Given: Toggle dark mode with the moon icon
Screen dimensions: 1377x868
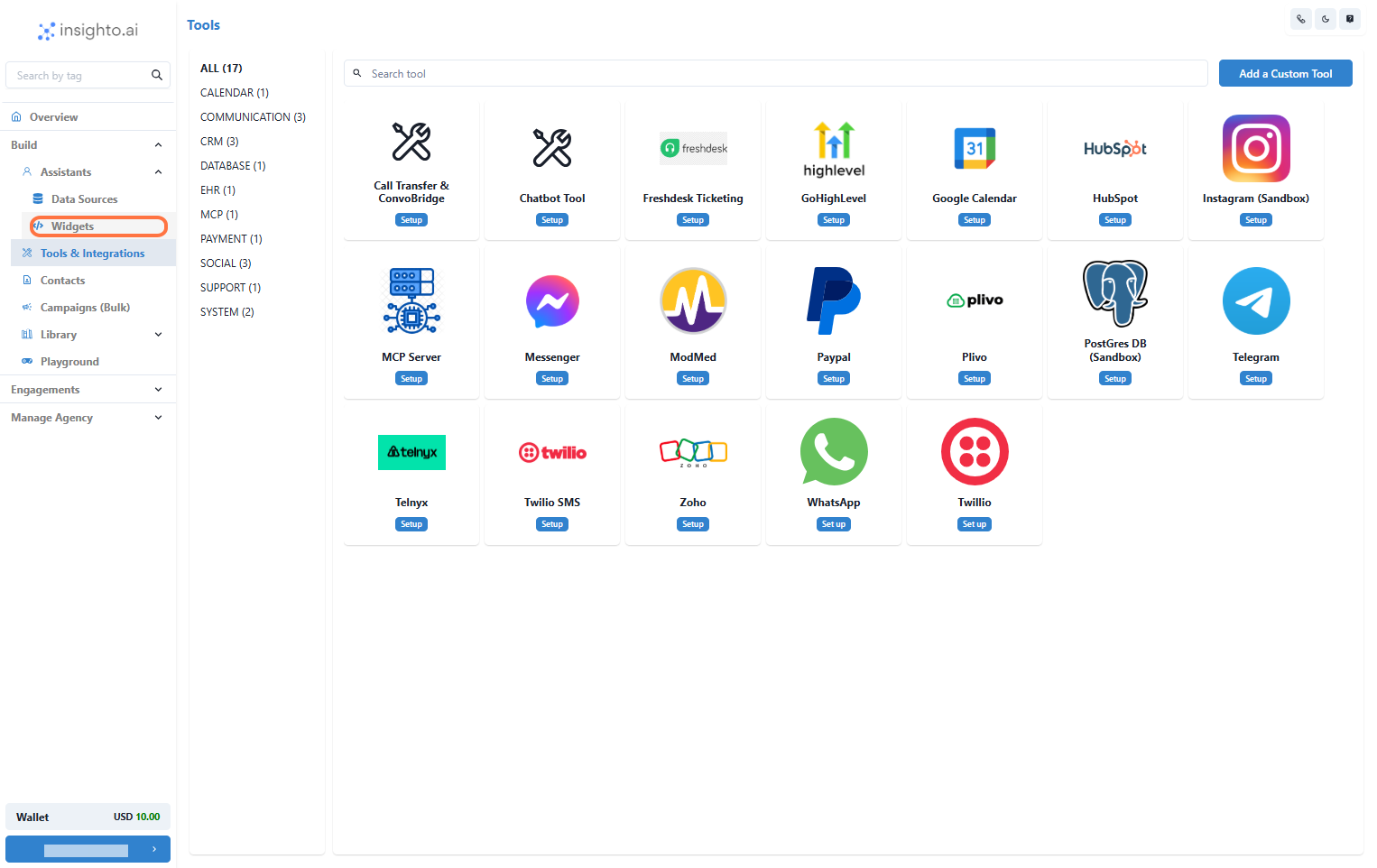Looking at the screenshot, I should (1325, 19).
